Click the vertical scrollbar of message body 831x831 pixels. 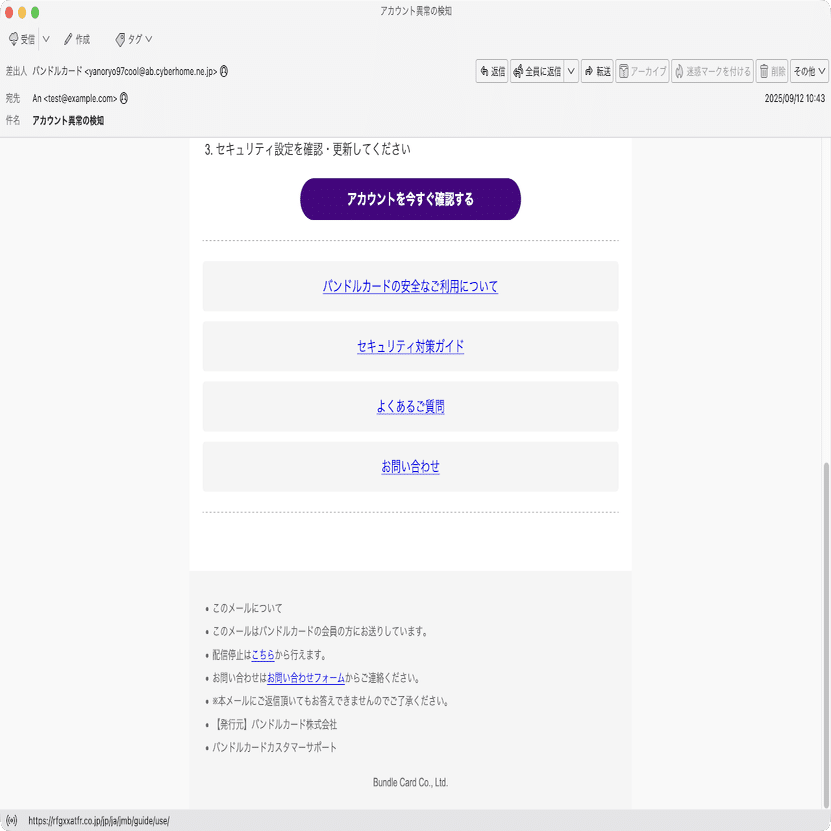click(x=826, y=636)
